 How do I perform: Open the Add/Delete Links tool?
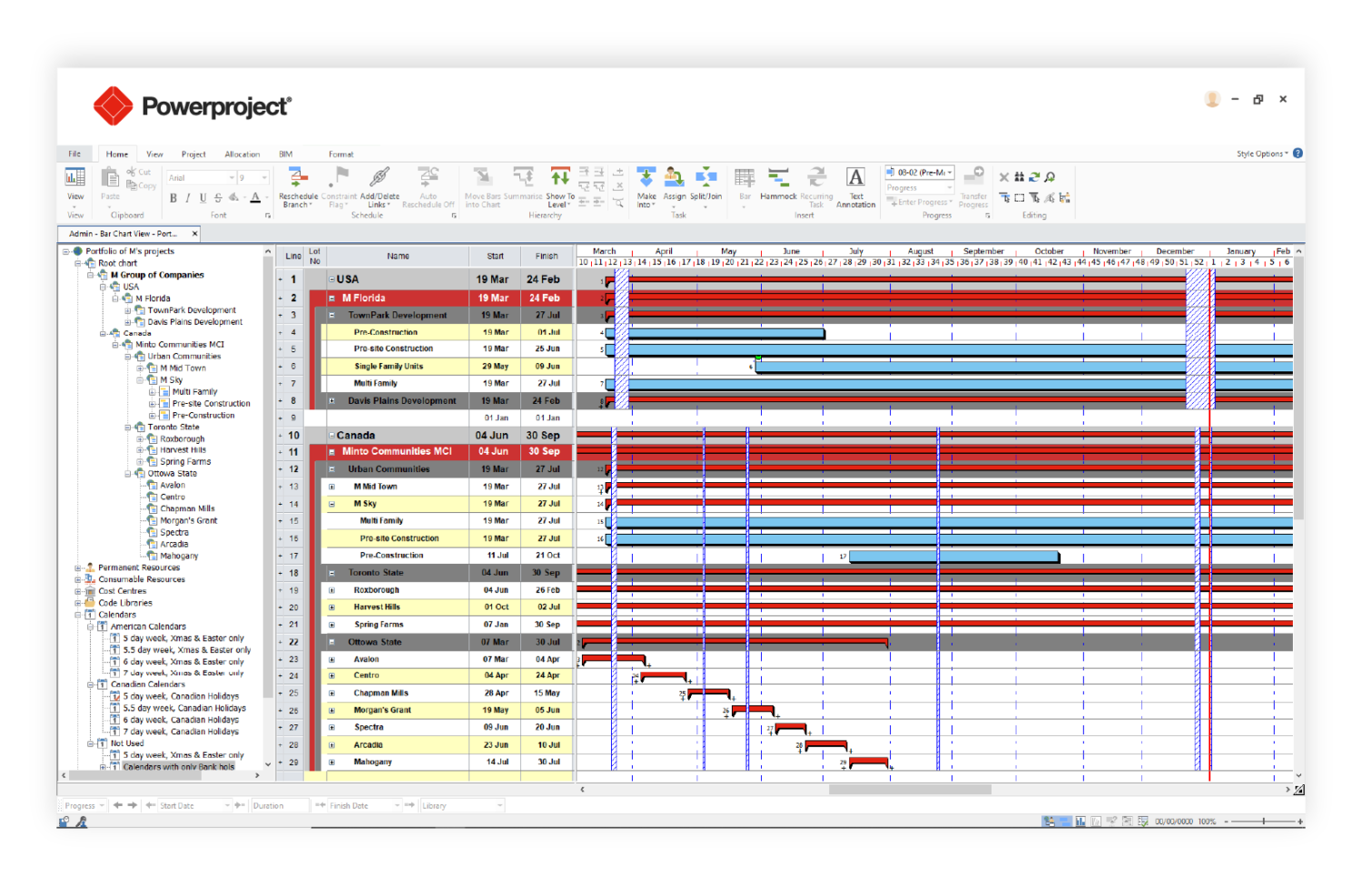pos(379,186)
